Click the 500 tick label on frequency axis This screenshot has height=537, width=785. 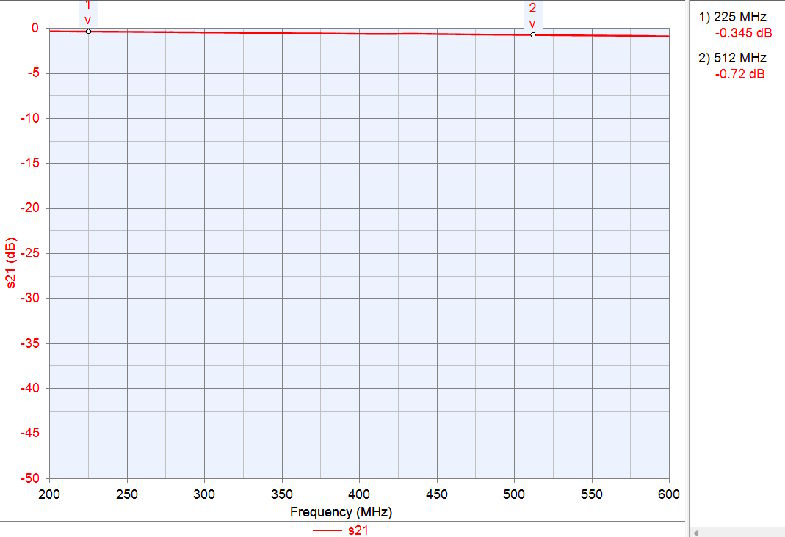point(514,494)
